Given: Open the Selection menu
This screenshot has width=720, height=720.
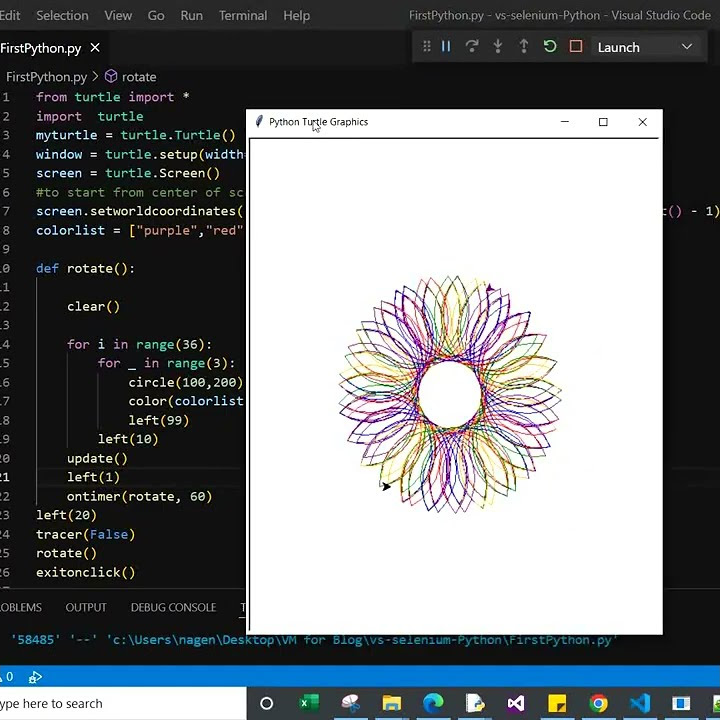Looking at the screenshot, I should pos(62,16).
